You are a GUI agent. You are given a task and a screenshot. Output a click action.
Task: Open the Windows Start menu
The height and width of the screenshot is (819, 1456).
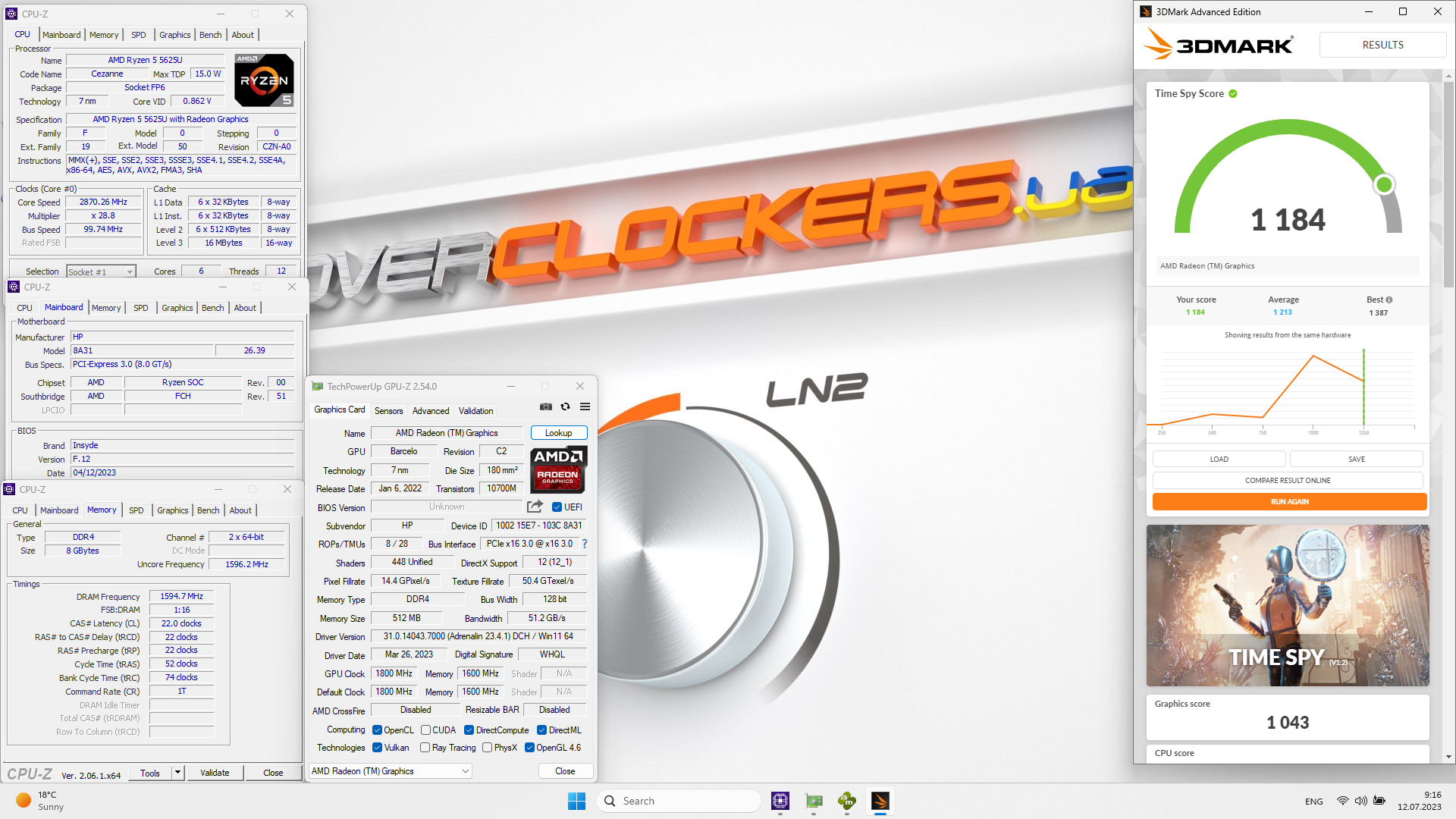tap(576, 801)
